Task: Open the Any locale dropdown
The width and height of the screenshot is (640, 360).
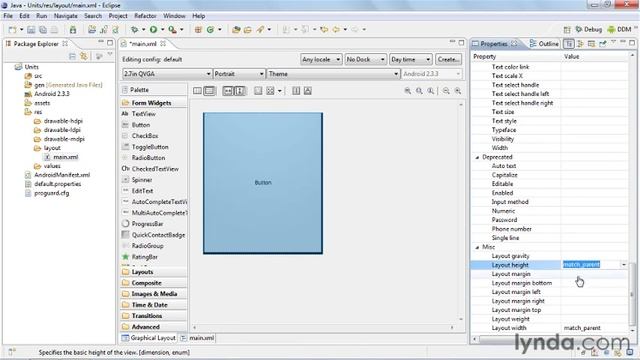Action: pos(321,59)
